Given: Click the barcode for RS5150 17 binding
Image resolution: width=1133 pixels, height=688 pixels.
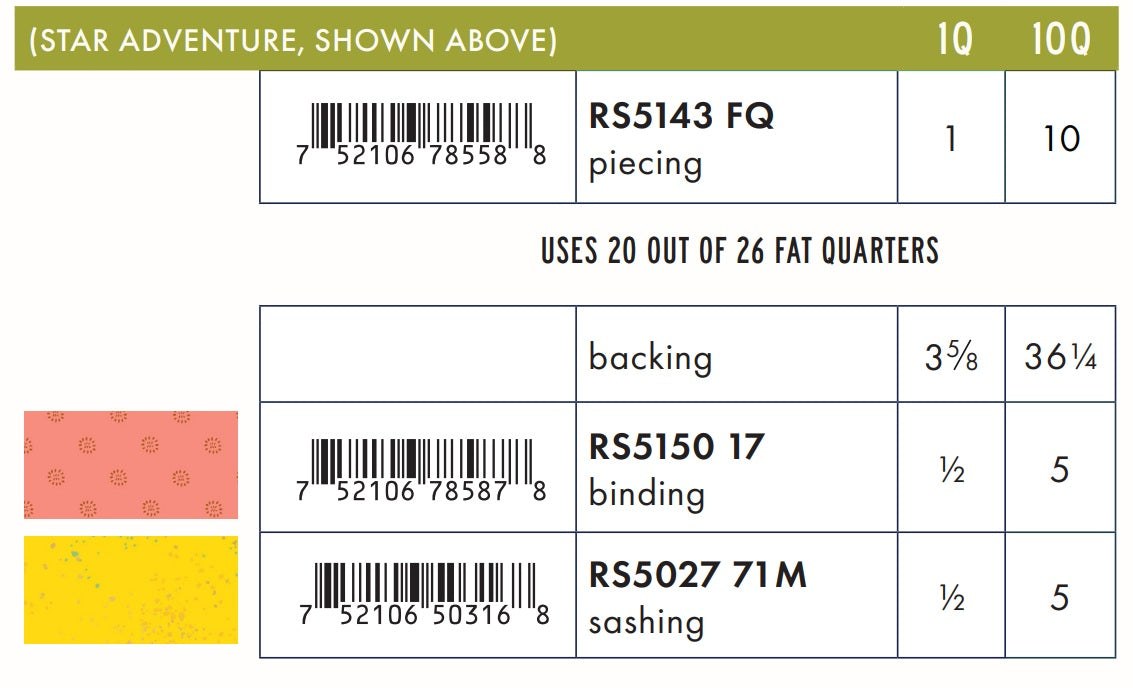Looking at the screenshot, I should (422, 468).
